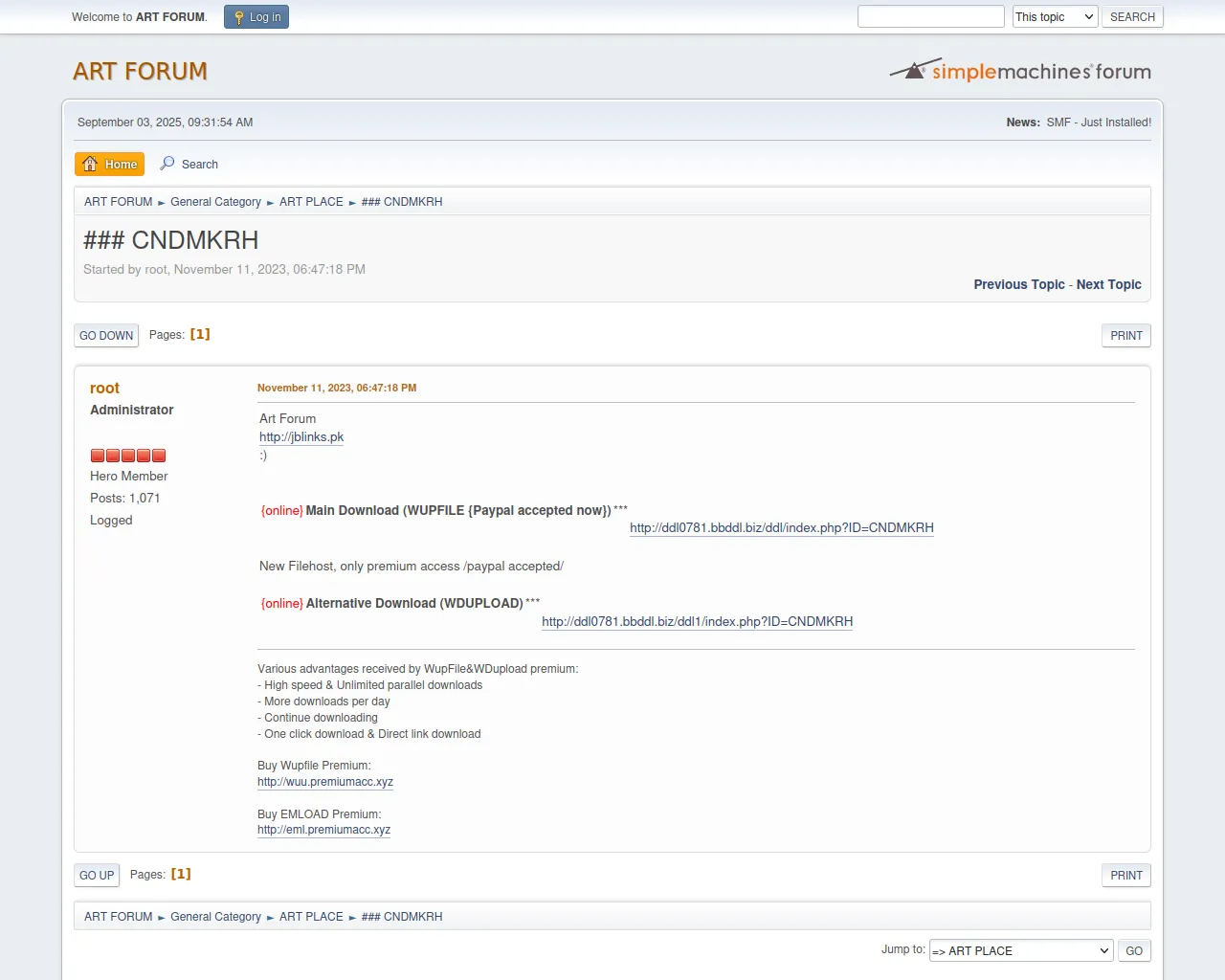Go to Next Topic
This screenshot has height=980, width=1225.
(x=1109, y=284)
